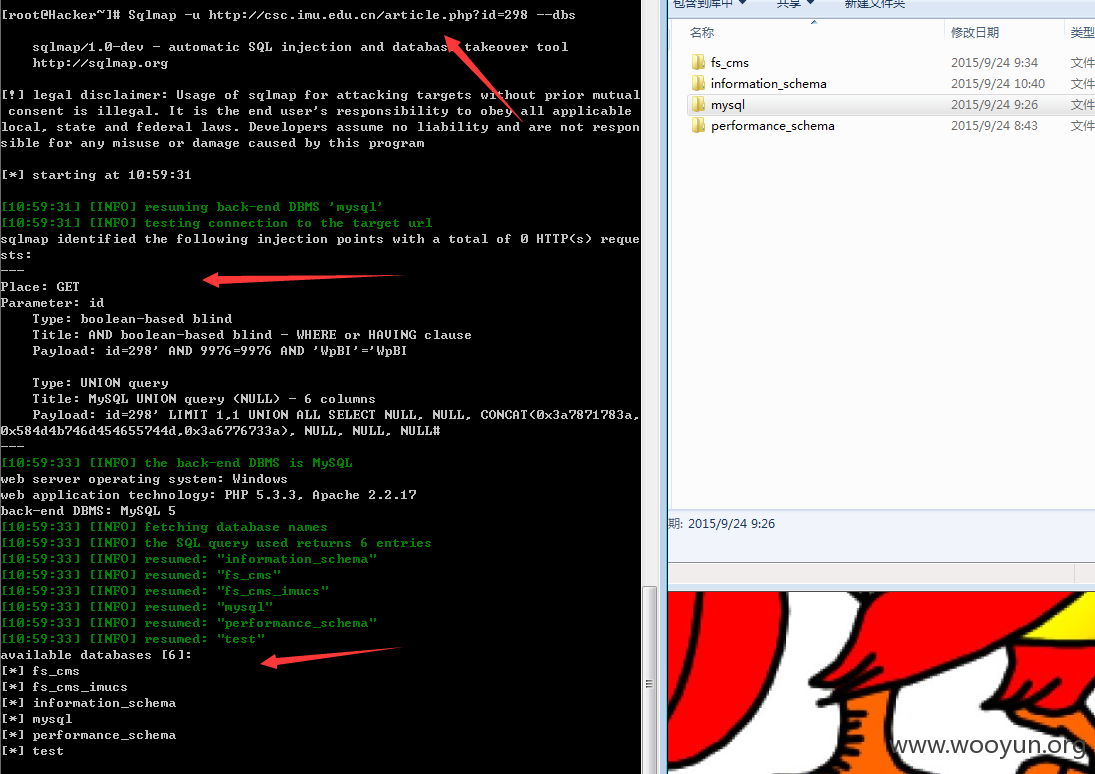Viewport: 1095px width, 774px height.
Task: Click 'fetching database names' log line
Action: 164,527
